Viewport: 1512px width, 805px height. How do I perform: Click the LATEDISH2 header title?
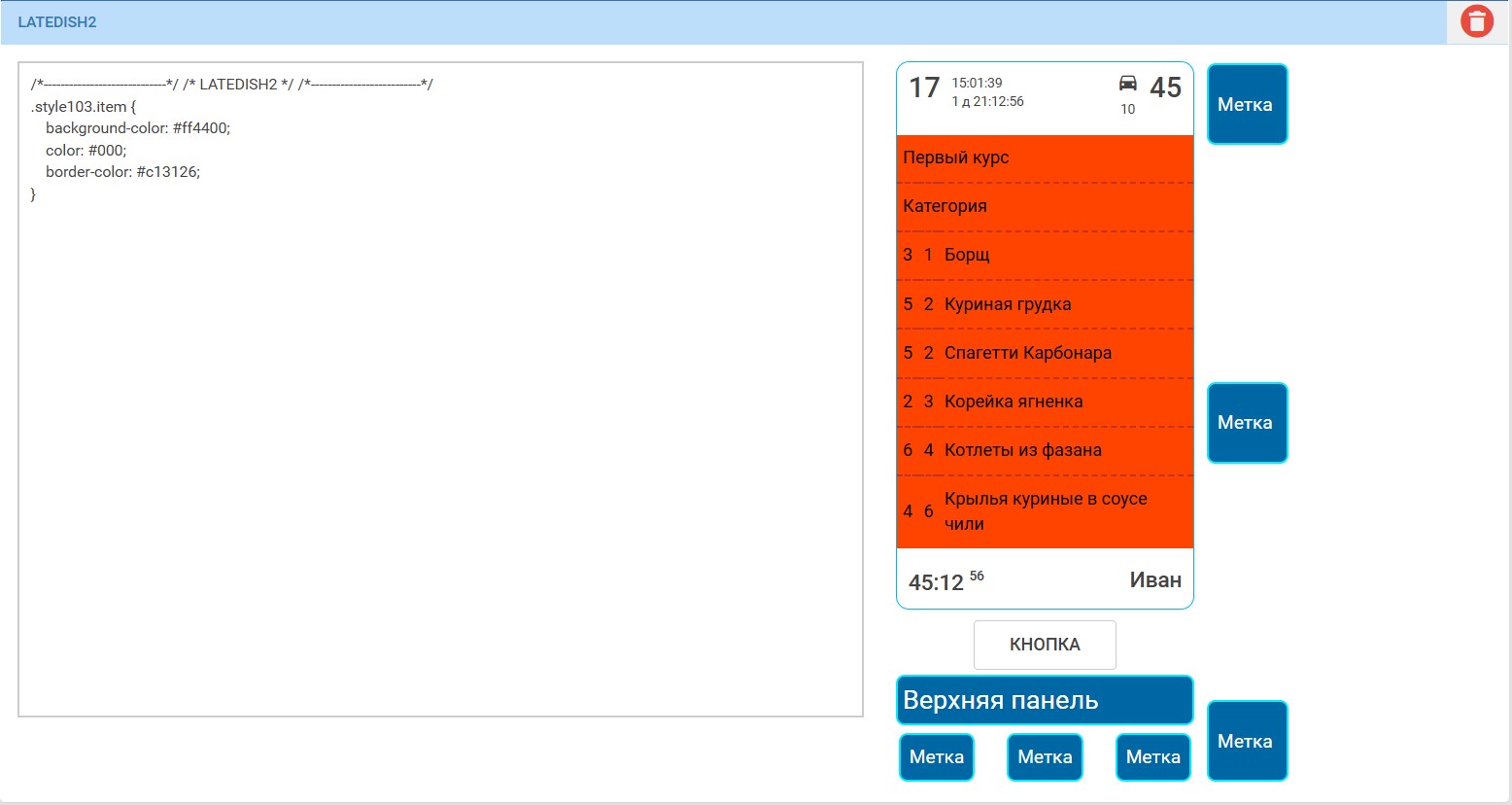57,22
